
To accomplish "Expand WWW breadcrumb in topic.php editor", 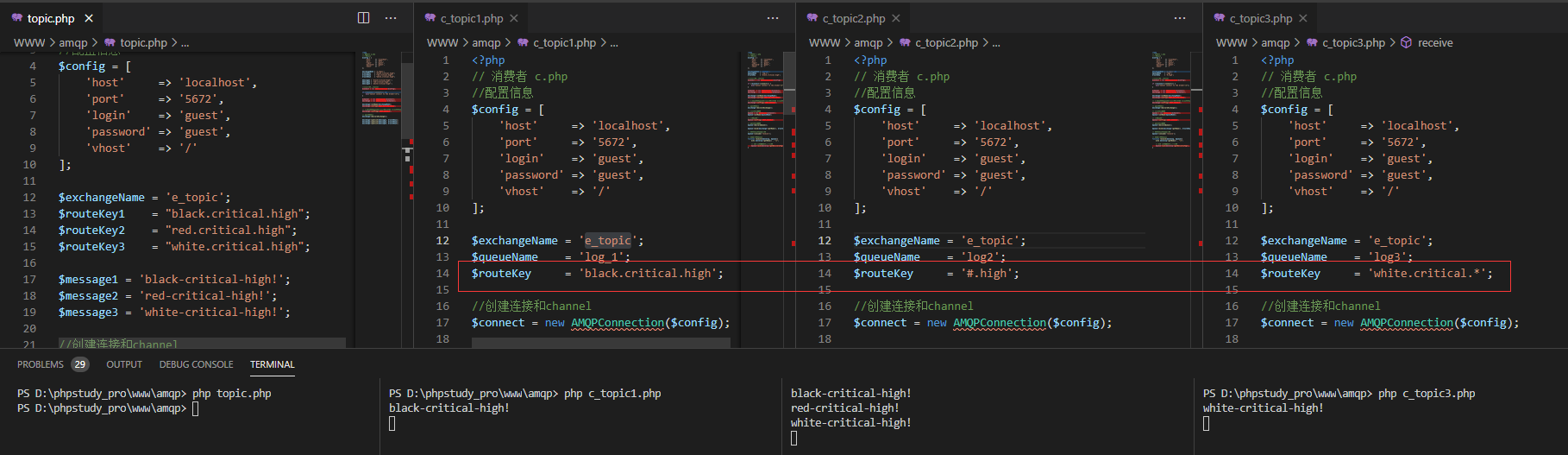I will pyautogui.click(x=29, y=42).
